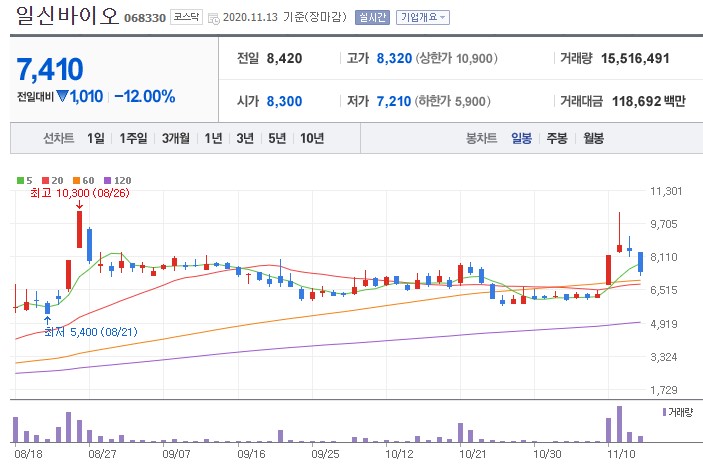Screen dimensions: 703x466
Task: Click the 11,301 price axis label
Action: [666, 191]
